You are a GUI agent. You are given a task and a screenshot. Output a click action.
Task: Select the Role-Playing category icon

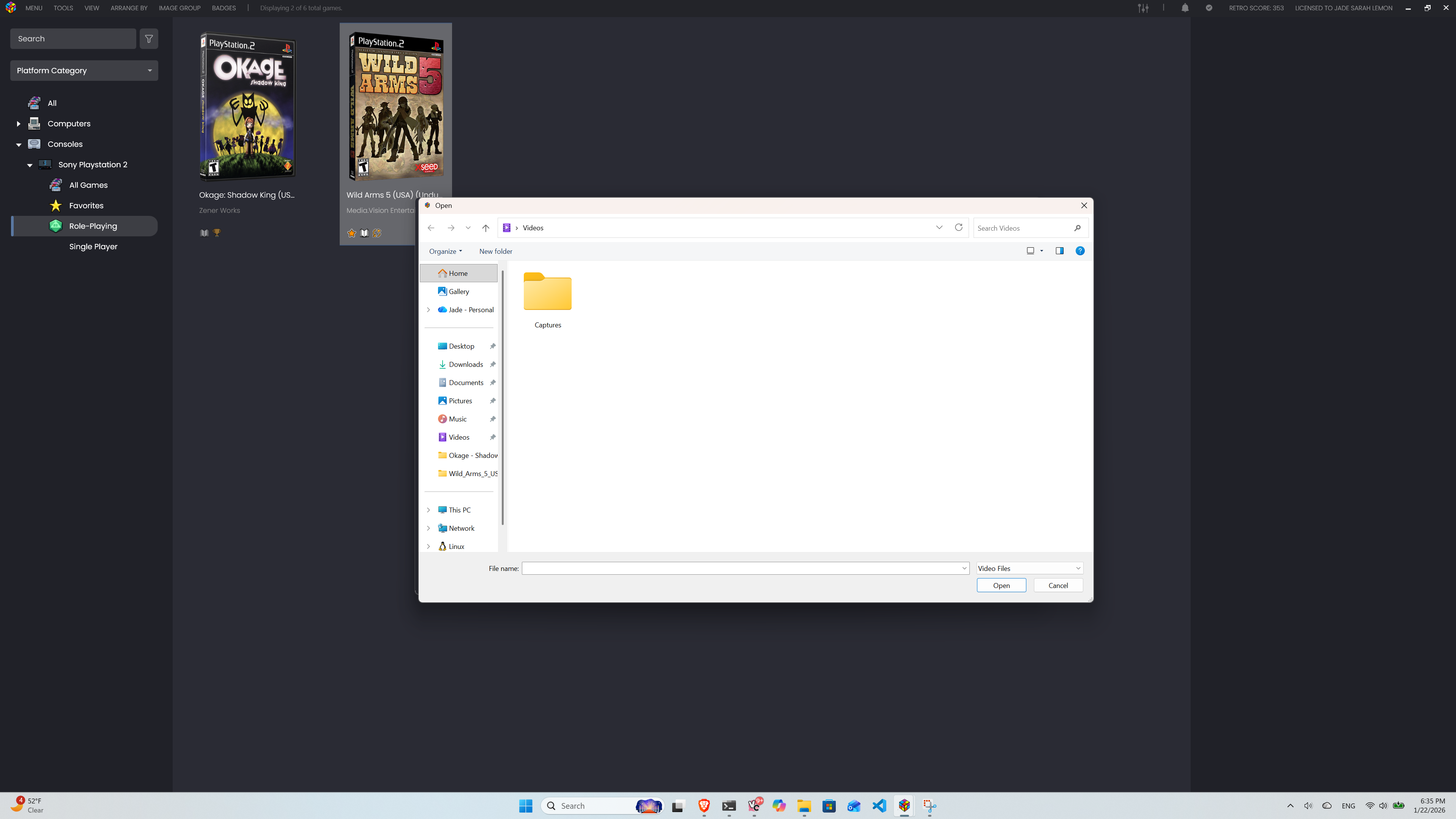click(55, 226)
